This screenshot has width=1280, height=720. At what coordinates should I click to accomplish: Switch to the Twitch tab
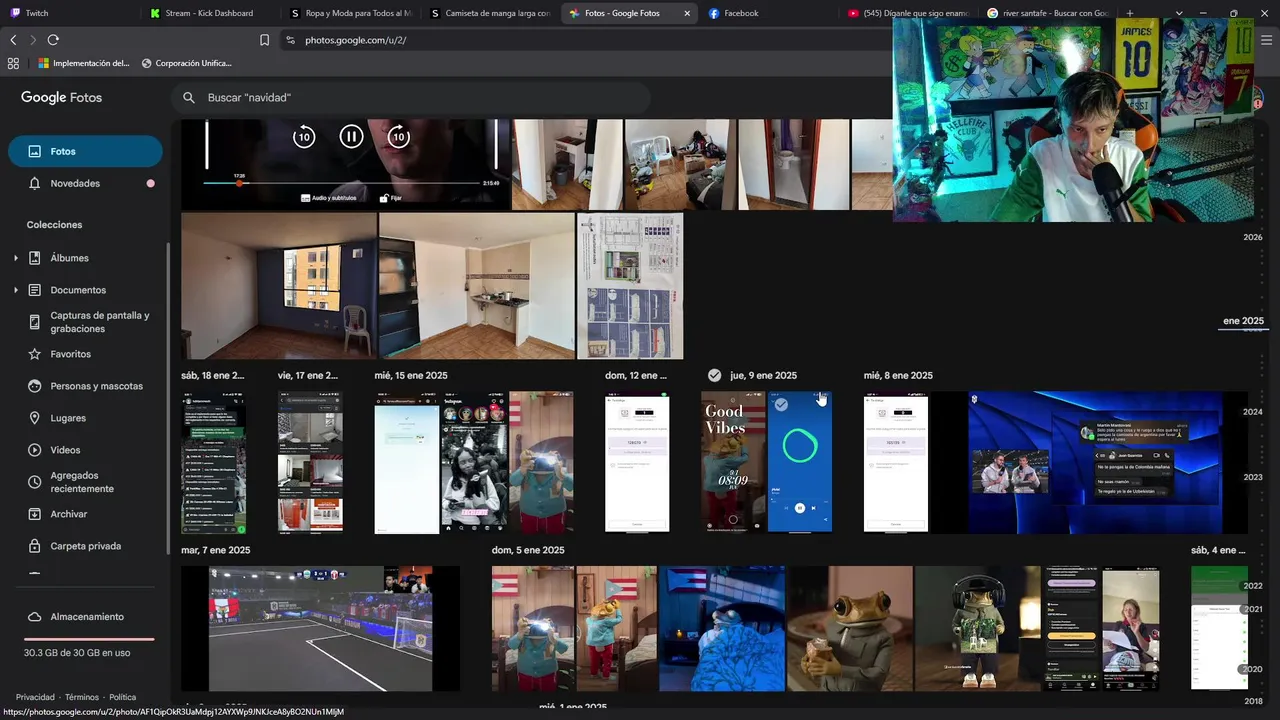click(72, 13)
